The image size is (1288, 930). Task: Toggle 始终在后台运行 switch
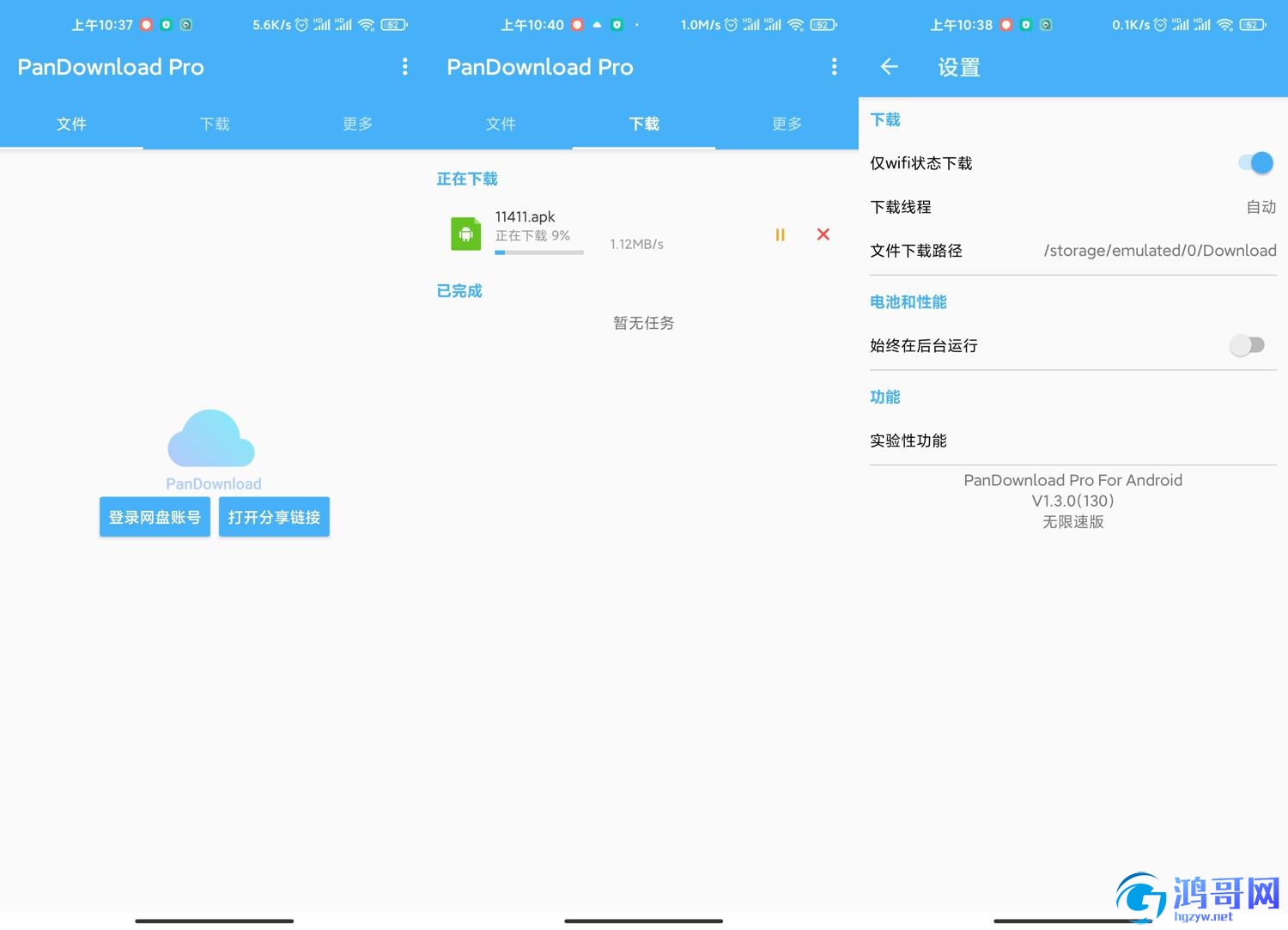click(x=1247, y=345)
